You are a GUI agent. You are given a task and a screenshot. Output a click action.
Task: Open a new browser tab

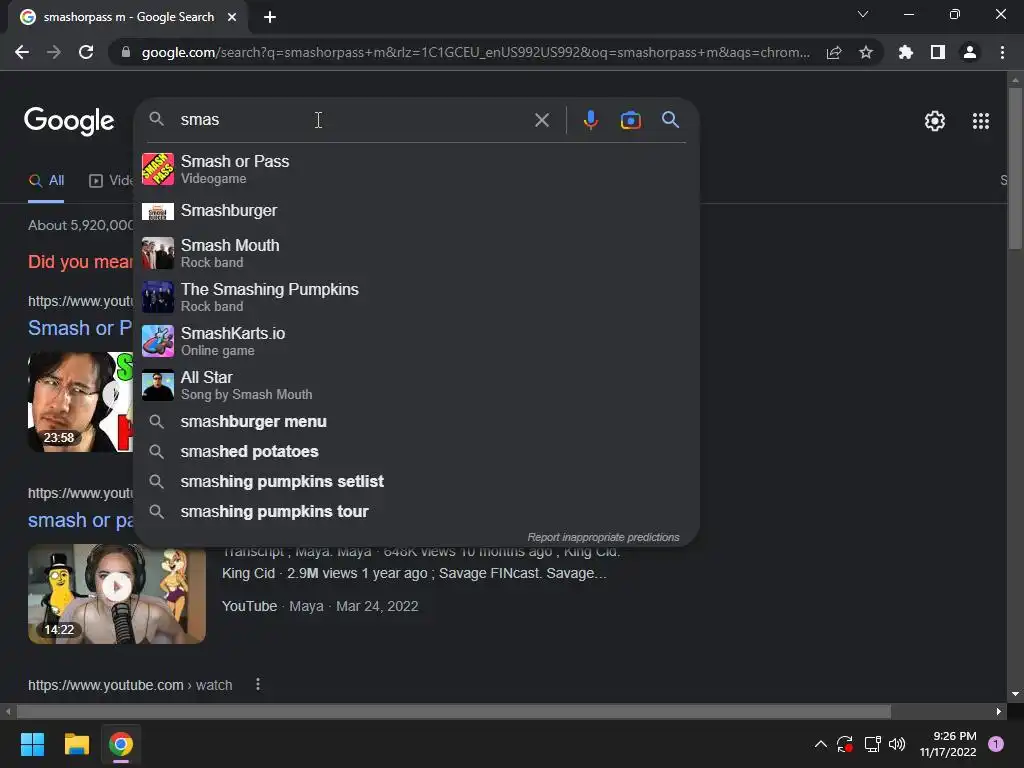tap(270, 17)
